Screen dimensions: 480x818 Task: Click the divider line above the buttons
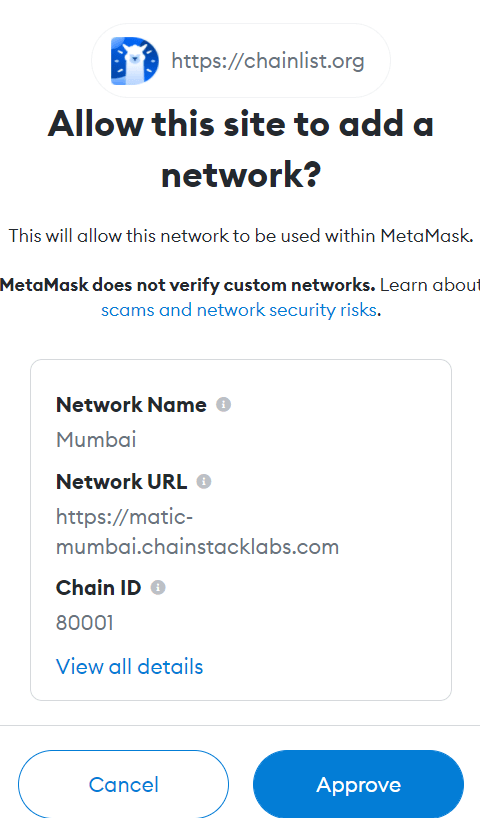[240, 725]
